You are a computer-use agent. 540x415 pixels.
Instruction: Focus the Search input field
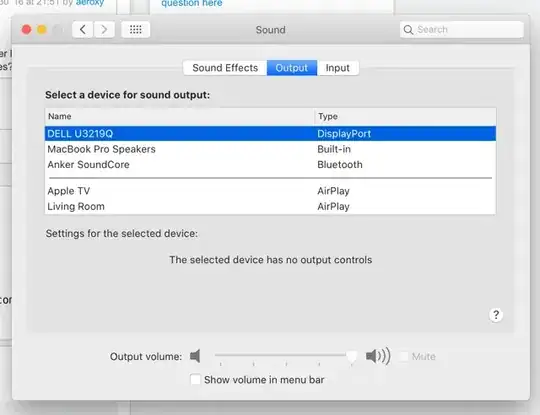(462, 30)
